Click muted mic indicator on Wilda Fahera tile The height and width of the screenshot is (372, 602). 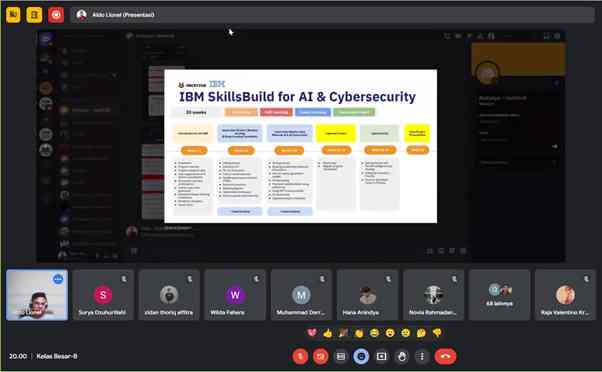tap(256, 279)
